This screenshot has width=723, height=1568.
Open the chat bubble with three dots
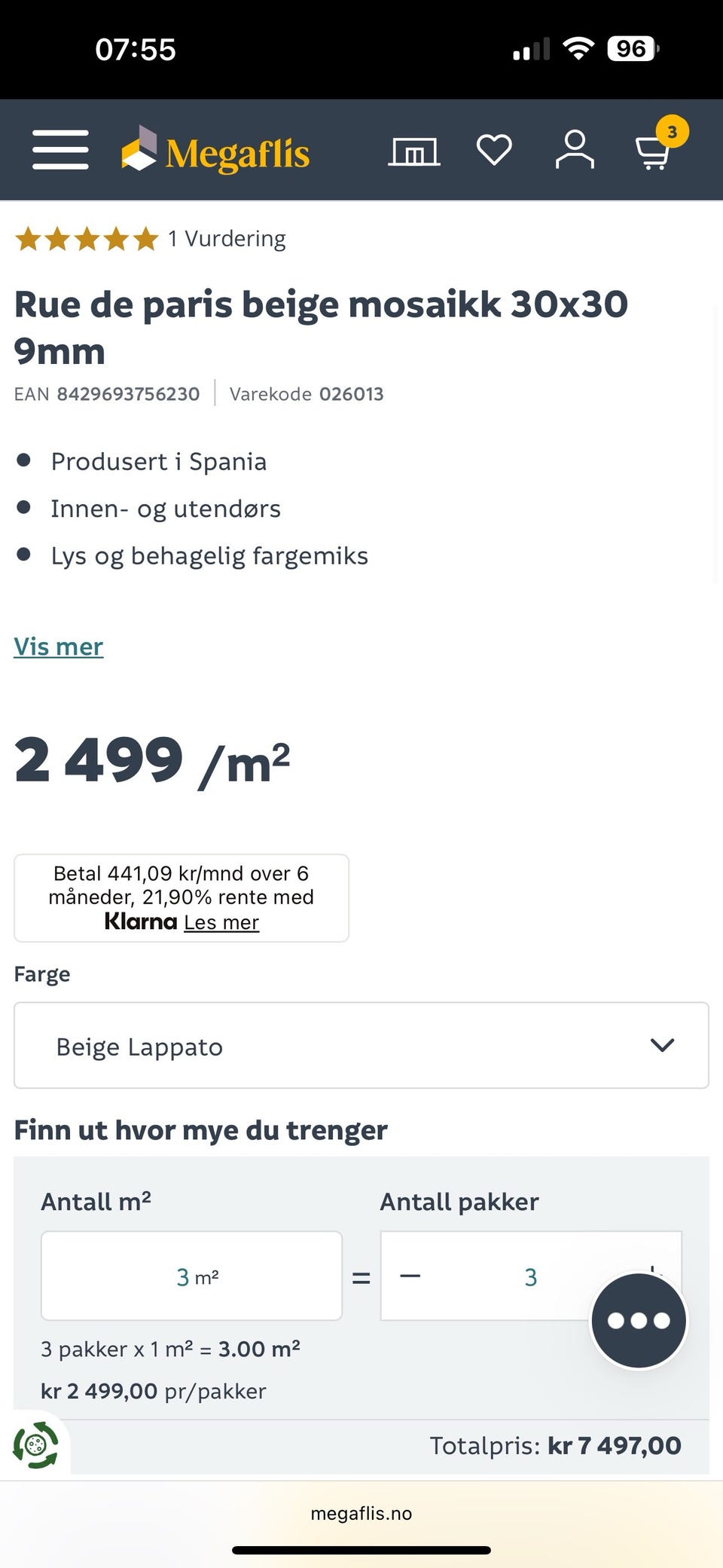pyautogui.click(x=639, y=1320)
